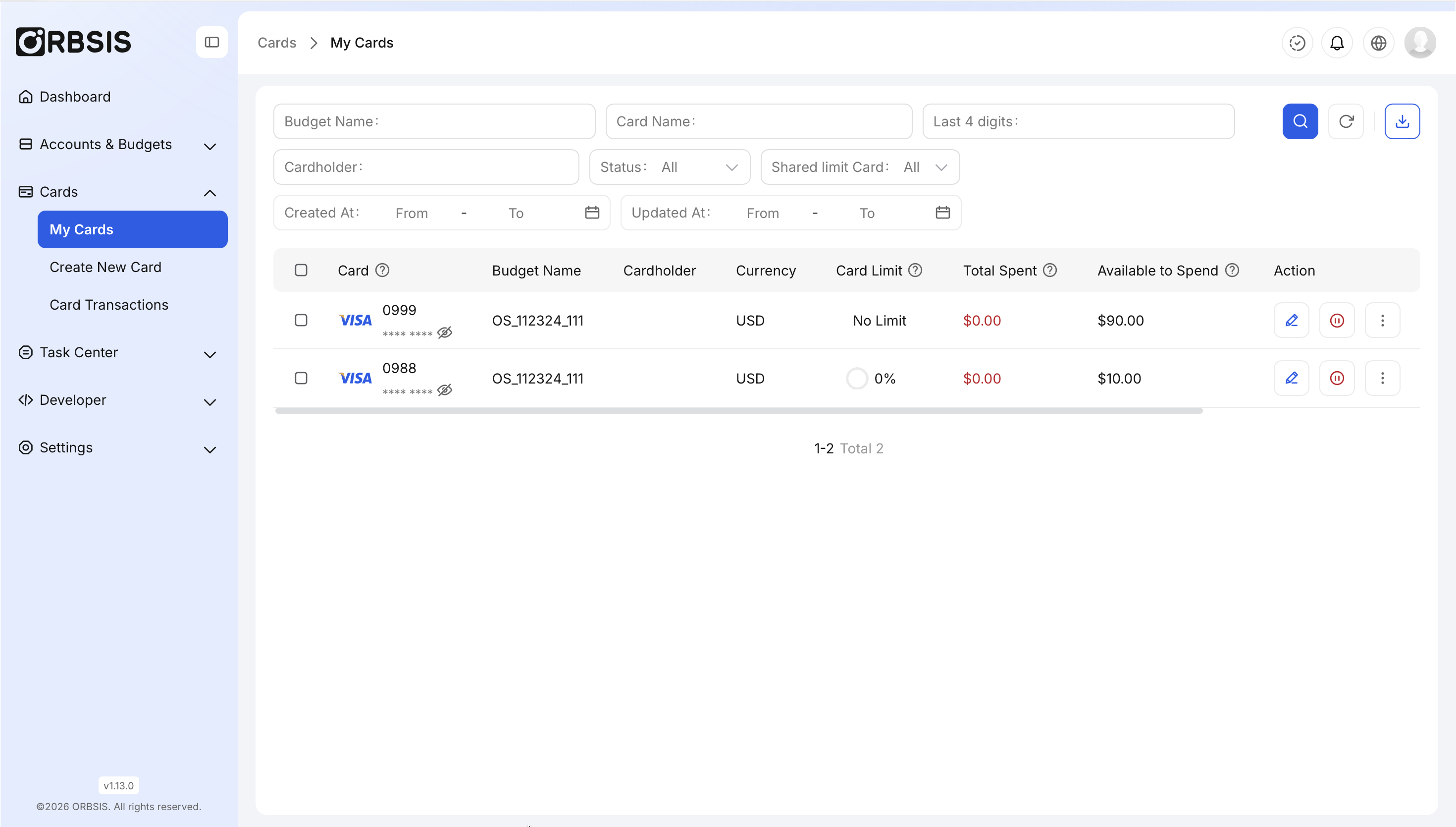Open more options for card 0988
The image size is (1456, 827).
tap(1382, 378)
